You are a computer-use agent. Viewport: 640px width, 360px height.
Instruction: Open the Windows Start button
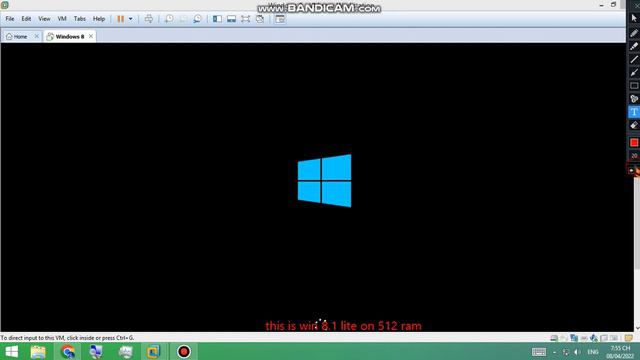(11, 351)
